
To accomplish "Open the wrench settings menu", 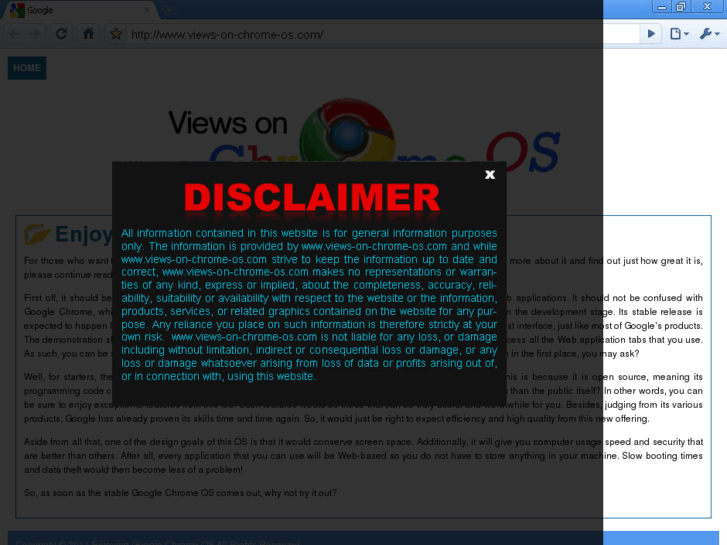I will coord(709,34).
